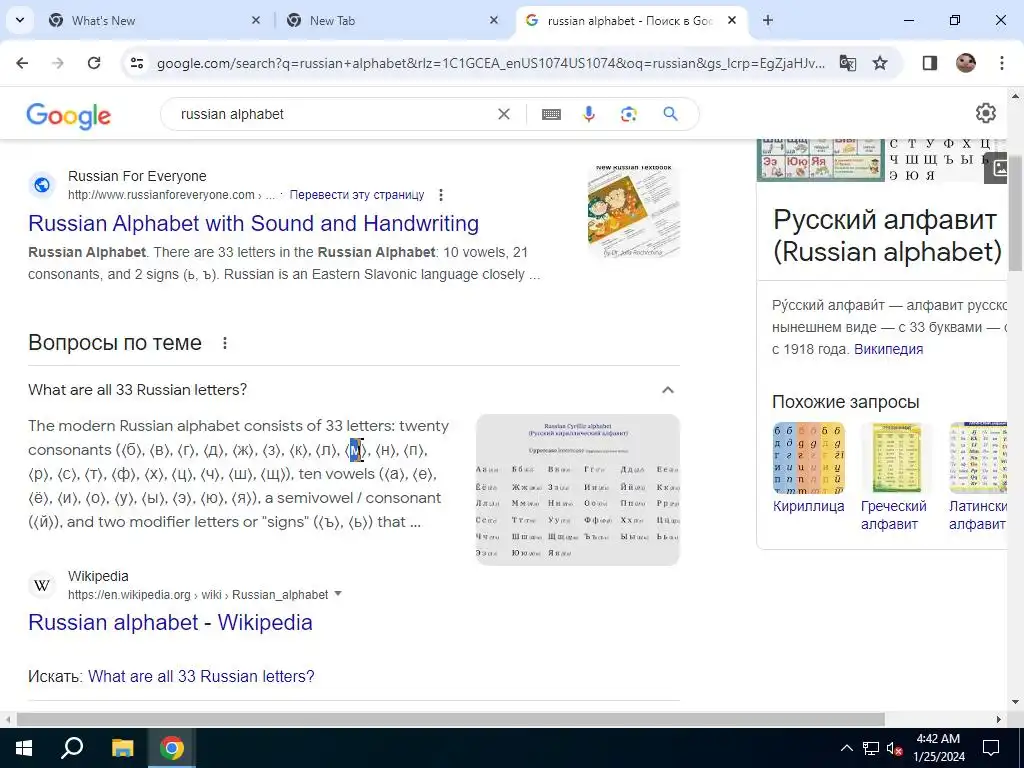Show hidden system tray icons

[846, 748]
